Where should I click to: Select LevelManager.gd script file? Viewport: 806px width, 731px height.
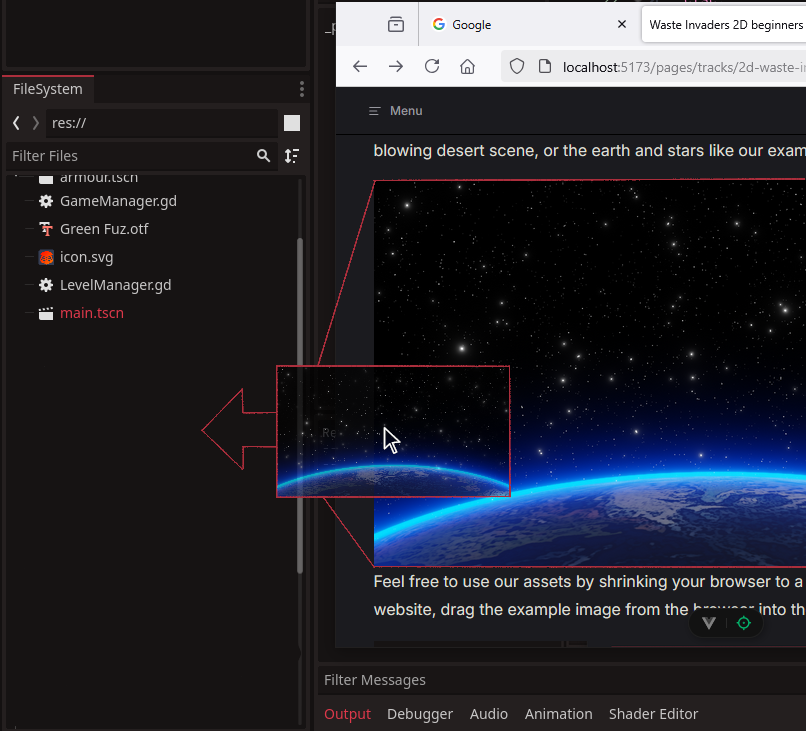coord(116,285)
